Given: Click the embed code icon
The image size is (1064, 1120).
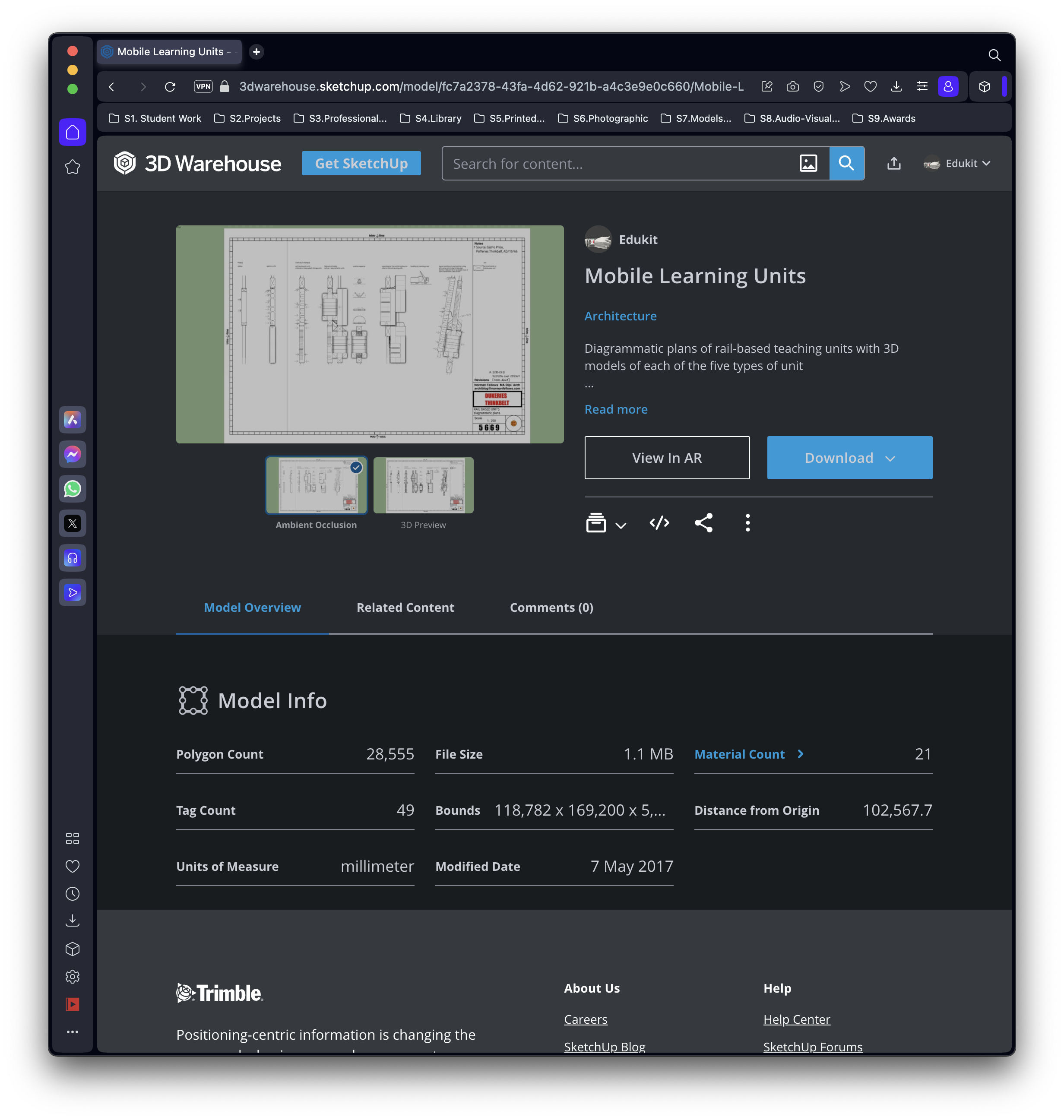Looking at the screenshot, I should (659, 522).
